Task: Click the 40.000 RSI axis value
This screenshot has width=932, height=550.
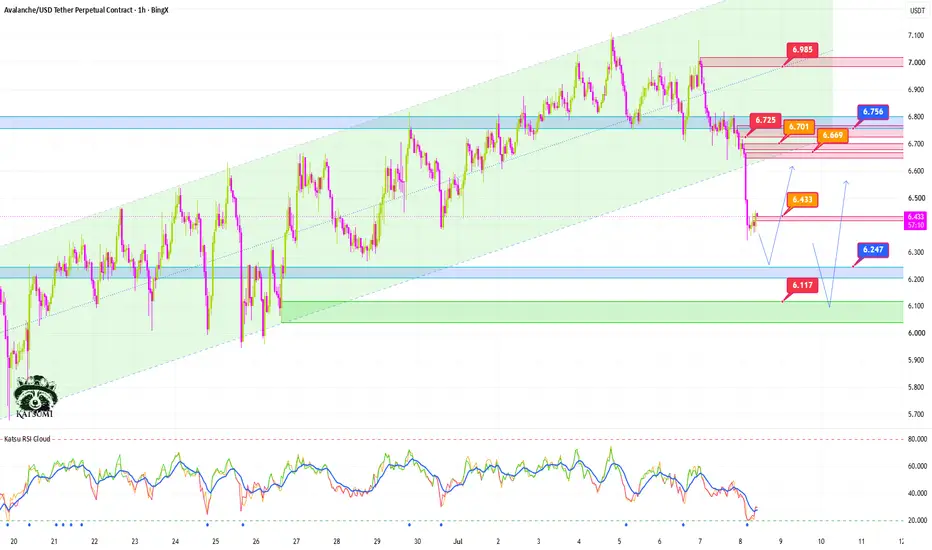Action: click(x=917, y=494)
